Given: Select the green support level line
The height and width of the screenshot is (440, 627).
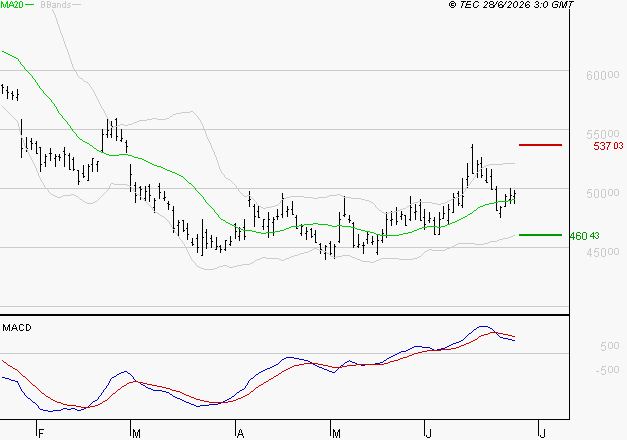Looking at the screenshot, I should tap(540, 235).
